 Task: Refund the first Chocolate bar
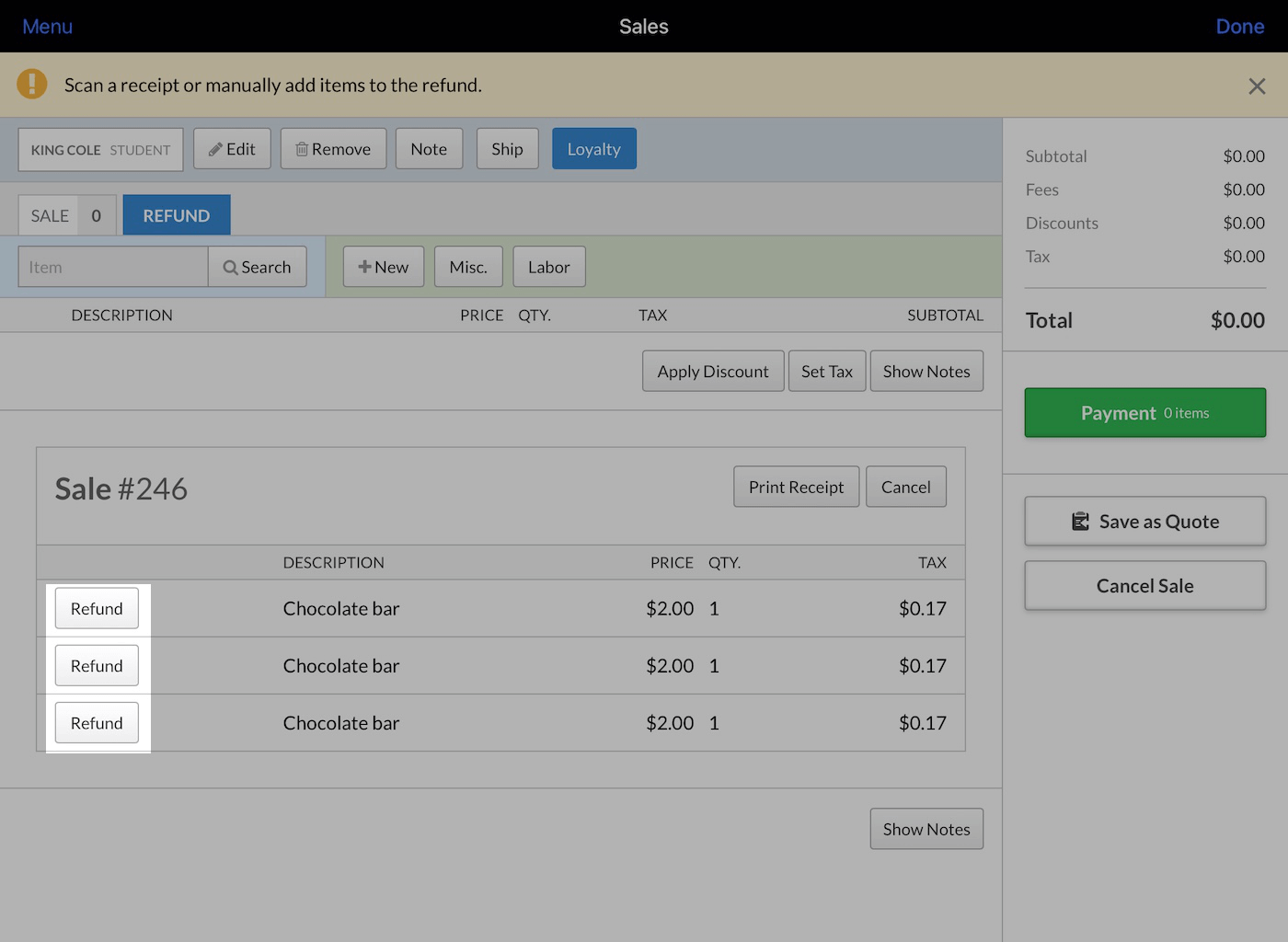point(97,608)
